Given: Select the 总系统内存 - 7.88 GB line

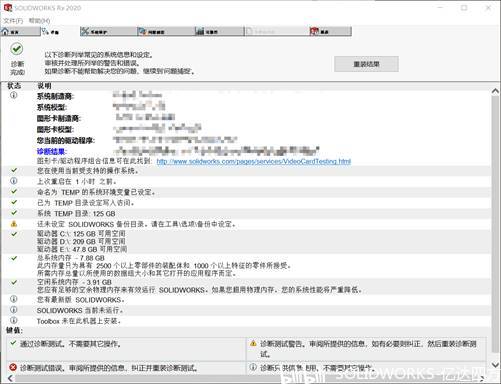Looking at the screenshot, I should pyautogui.click(x=71, y=258).
